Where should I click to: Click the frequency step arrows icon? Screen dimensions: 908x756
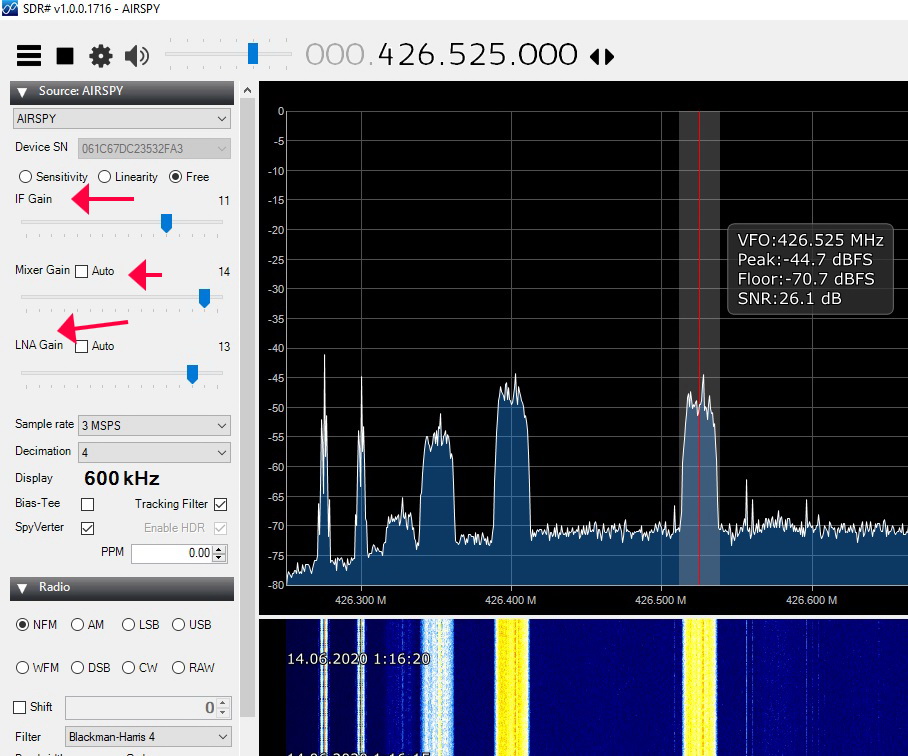point(602,57)
